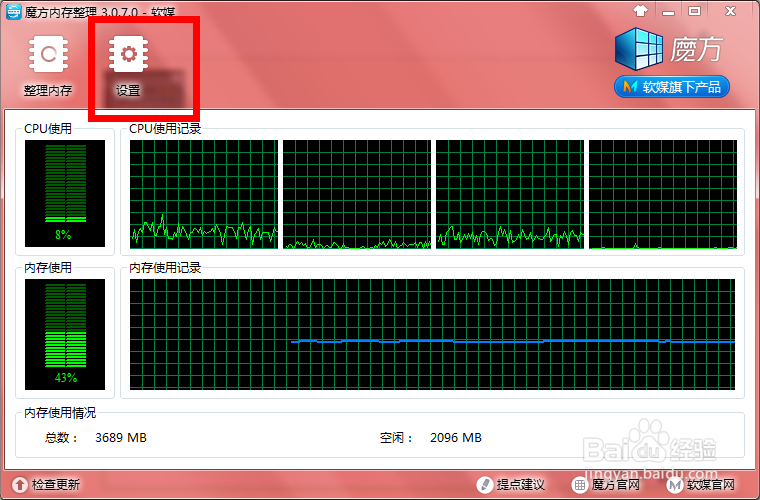
Task: Click the 检查更新 up-arrow icon
Action: point(20,484)
